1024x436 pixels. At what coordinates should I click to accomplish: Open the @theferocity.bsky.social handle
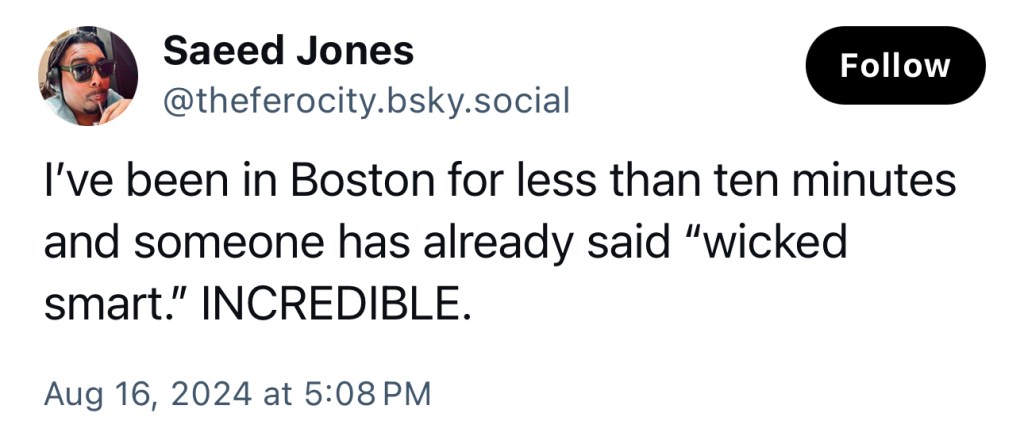(x=365, y=100)
